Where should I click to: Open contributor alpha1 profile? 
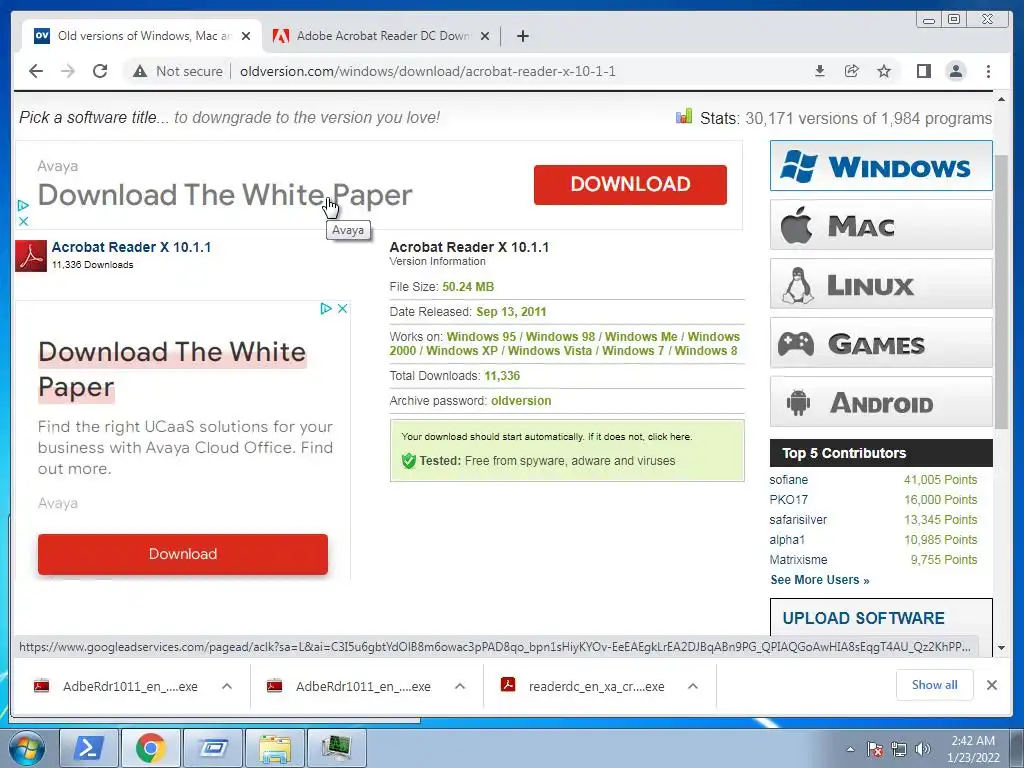(x=787, y=539)
